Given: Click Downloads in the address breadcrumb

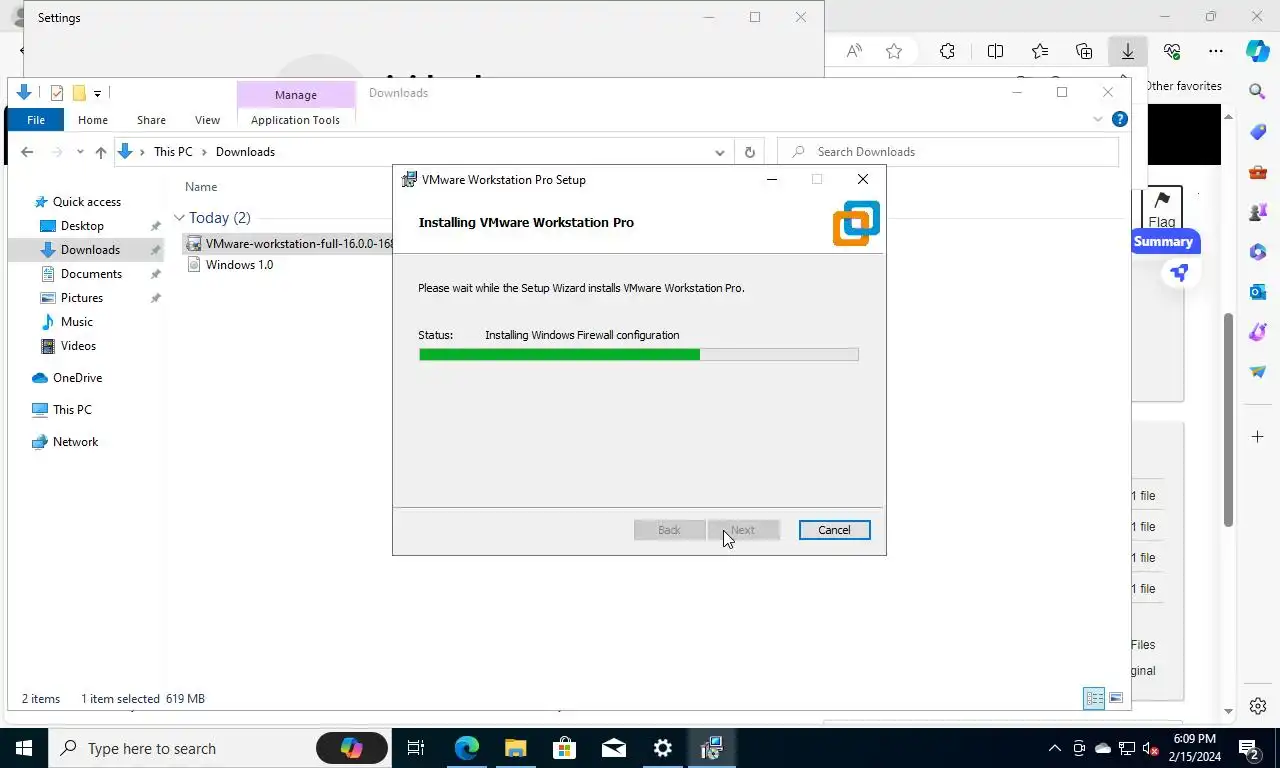Looking at the screenshot, I should (245, 152).
